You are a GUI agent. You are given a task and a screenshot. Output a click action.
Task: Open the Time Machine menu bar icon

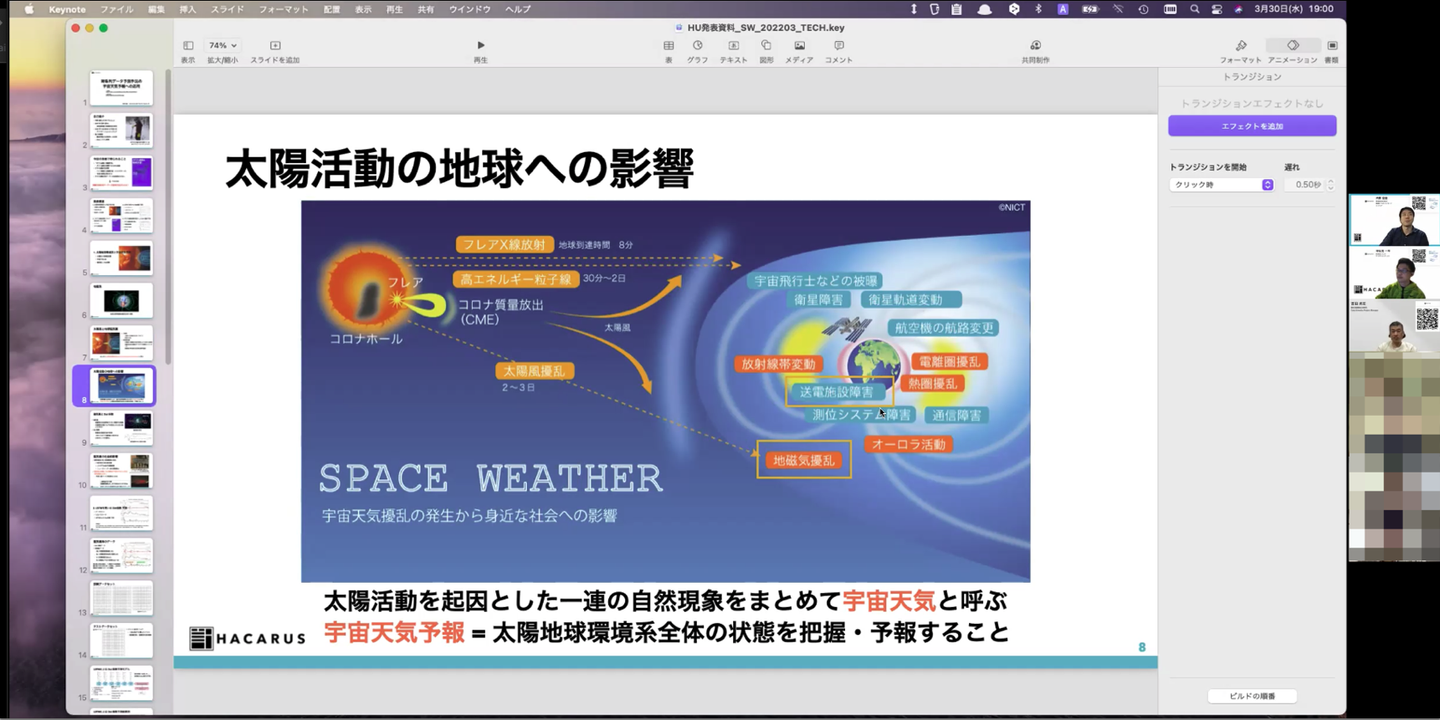point(1143,9)
